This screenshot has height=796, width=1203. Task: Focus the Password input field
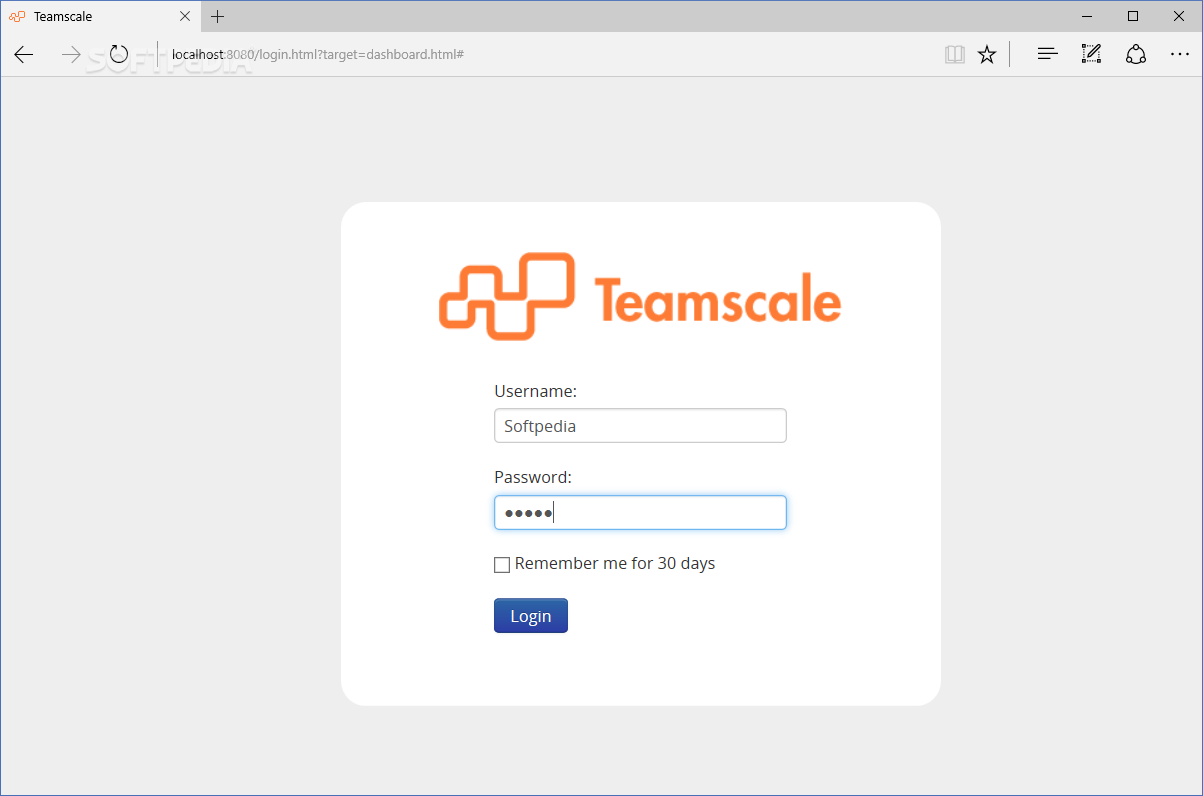[640, 513]
